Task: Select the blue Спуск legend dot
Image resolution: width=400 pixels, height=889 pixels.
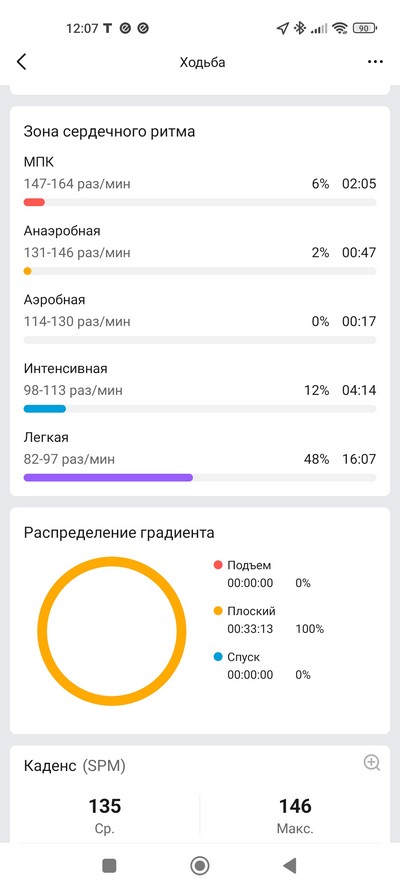Action: 218,657
